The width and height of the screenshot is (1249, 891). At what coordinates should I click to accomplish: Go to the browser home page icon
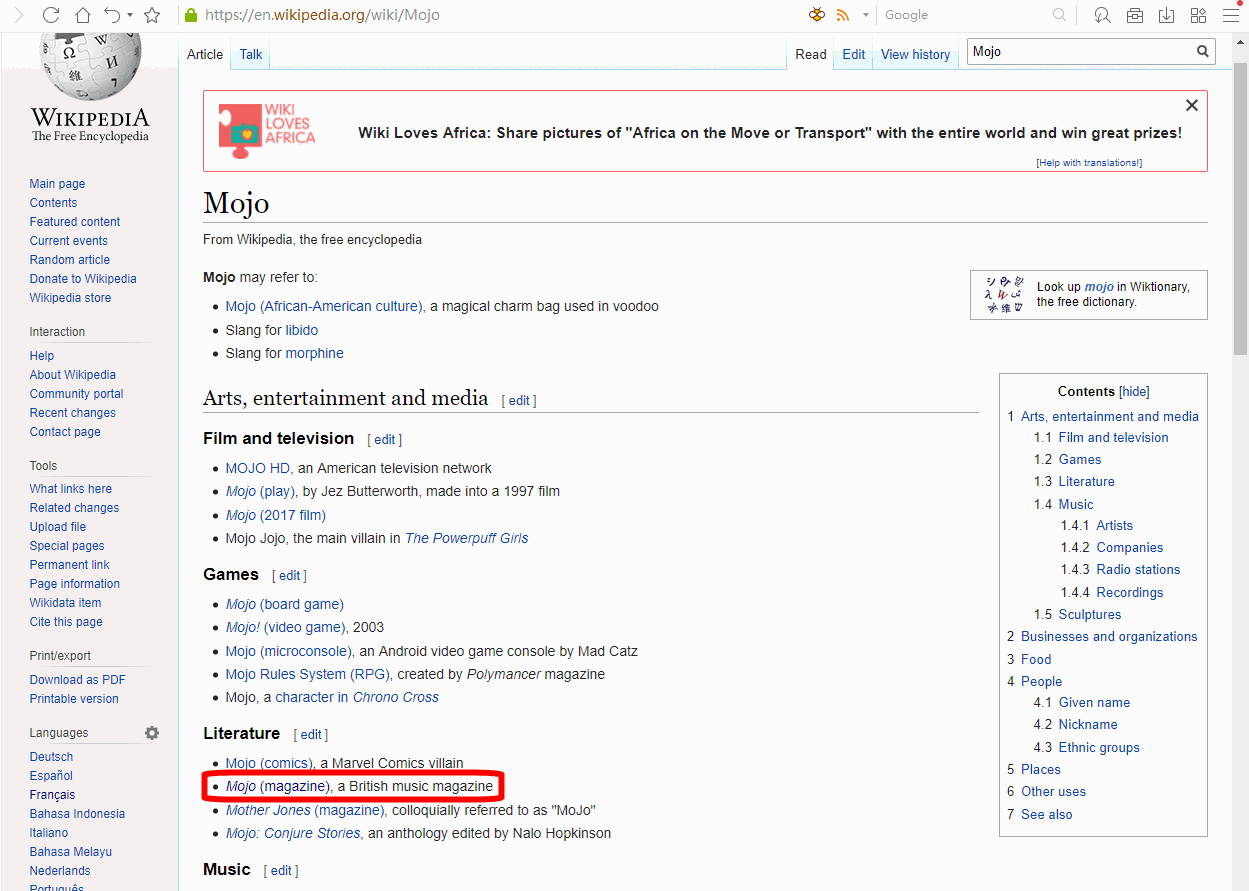(x=83, y=15)
